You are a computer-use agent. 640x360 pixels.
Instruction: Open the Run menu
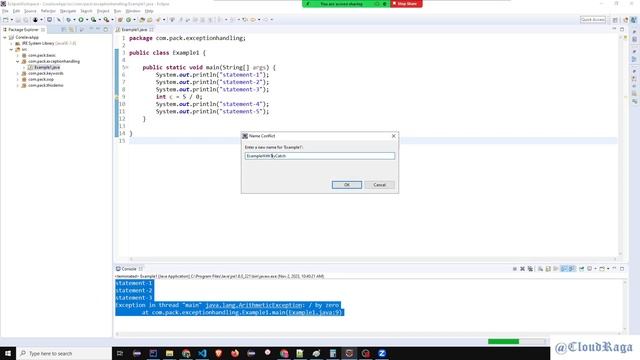[117, 11]
